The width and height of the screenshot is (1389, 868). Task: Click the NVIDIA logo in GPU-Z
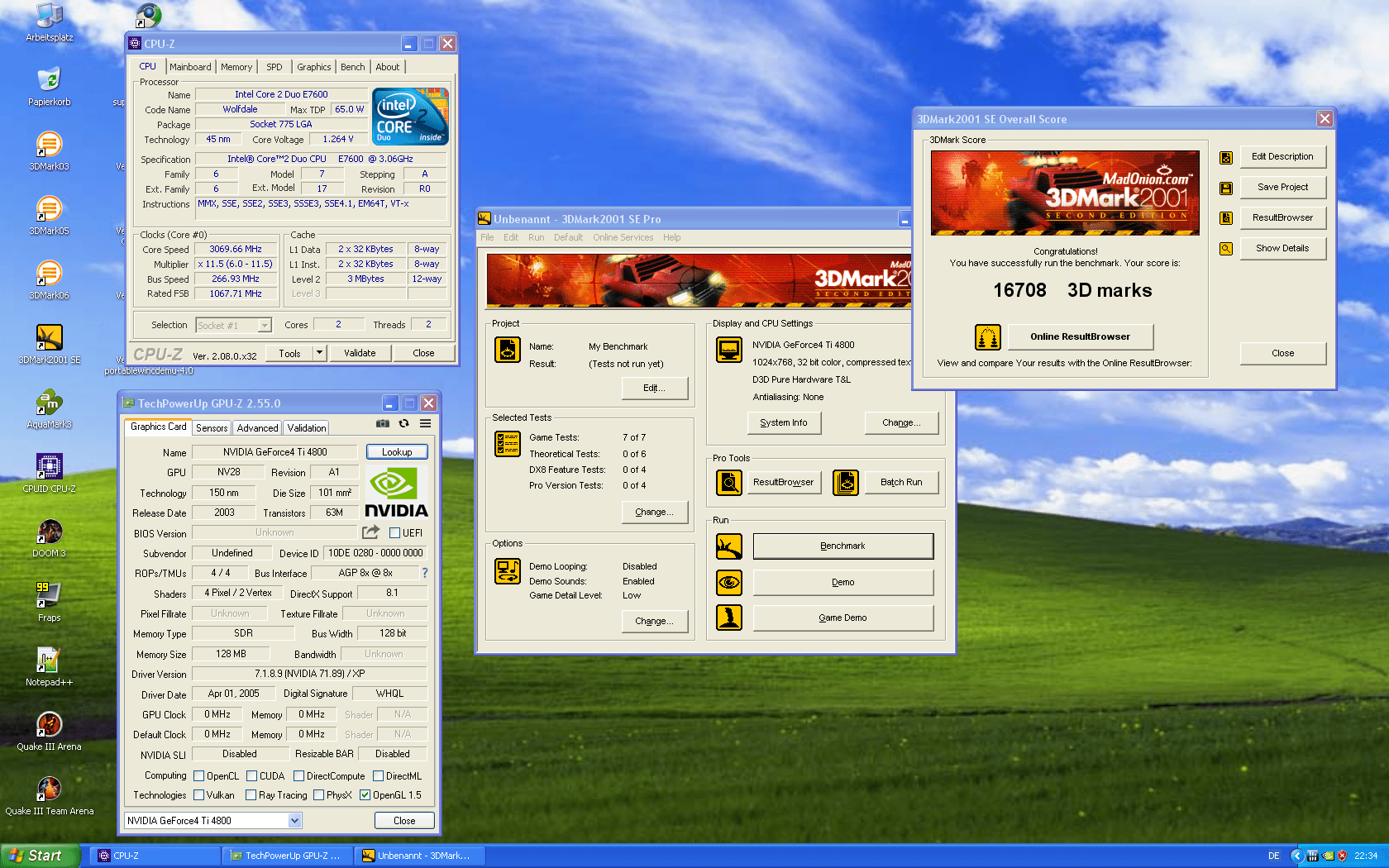396,494
